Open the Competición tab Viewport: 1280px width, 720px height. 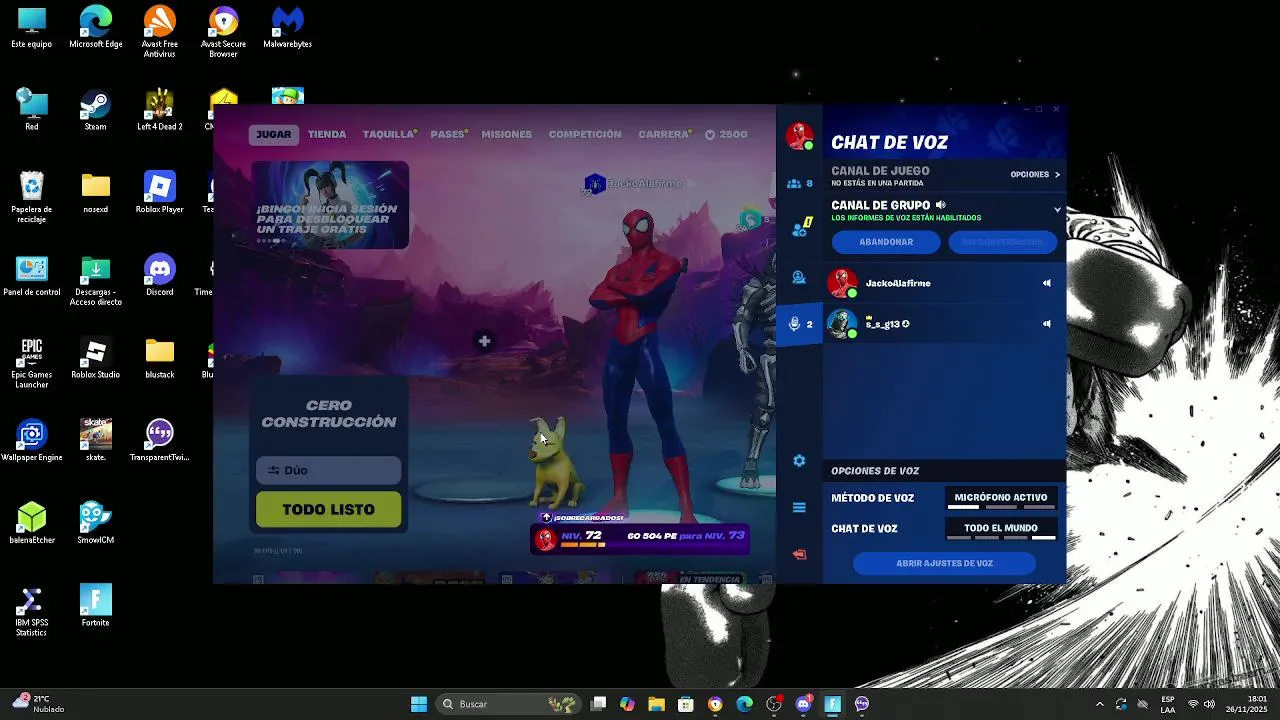[x=585, y=134]
